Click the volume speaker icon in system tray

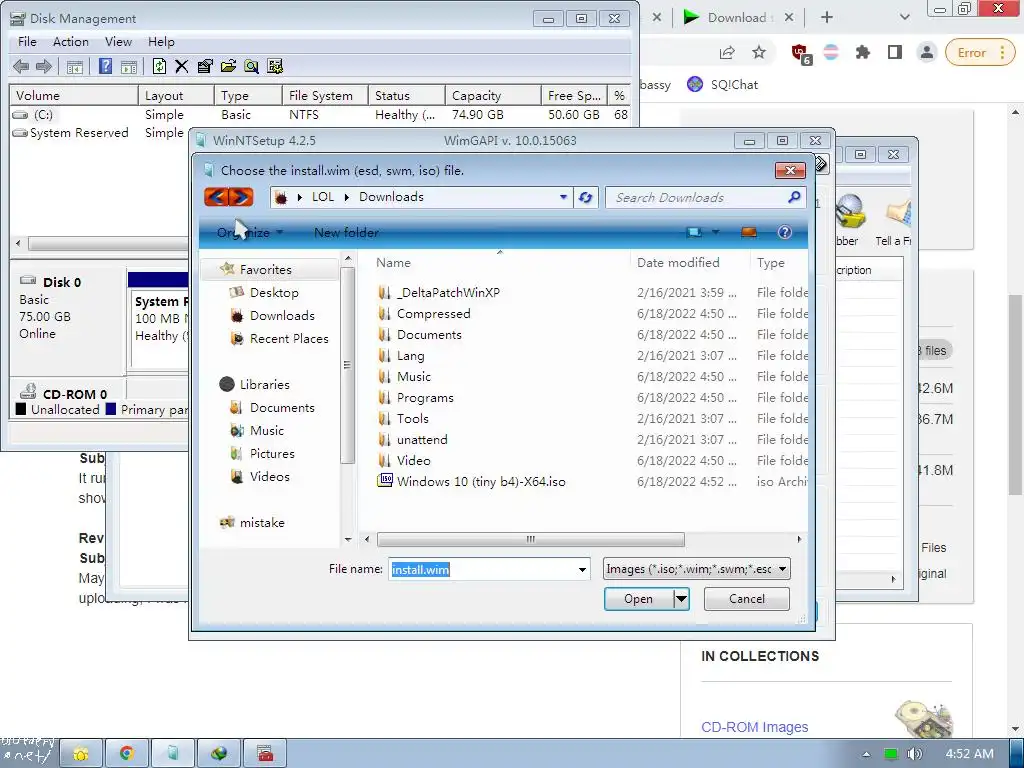pyautogui.click(x=914, y=754)
